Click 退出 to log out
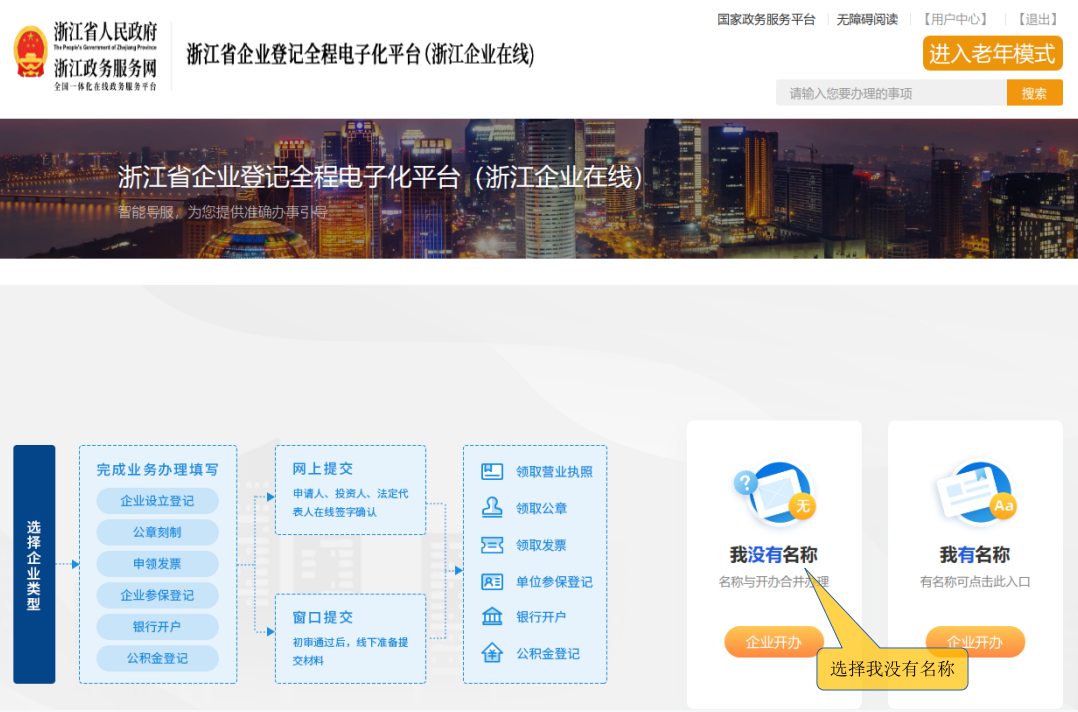 1037,19
